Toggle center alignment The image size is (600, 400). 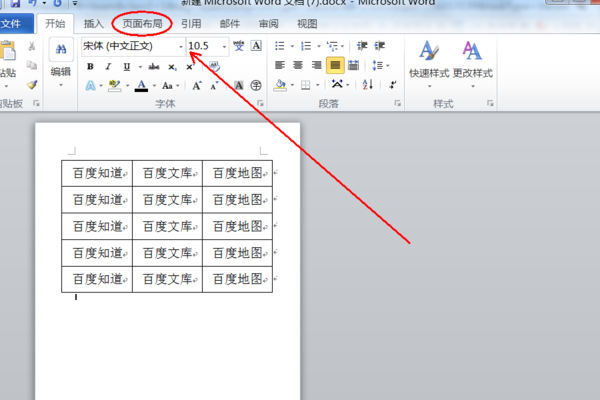(298, 65)
